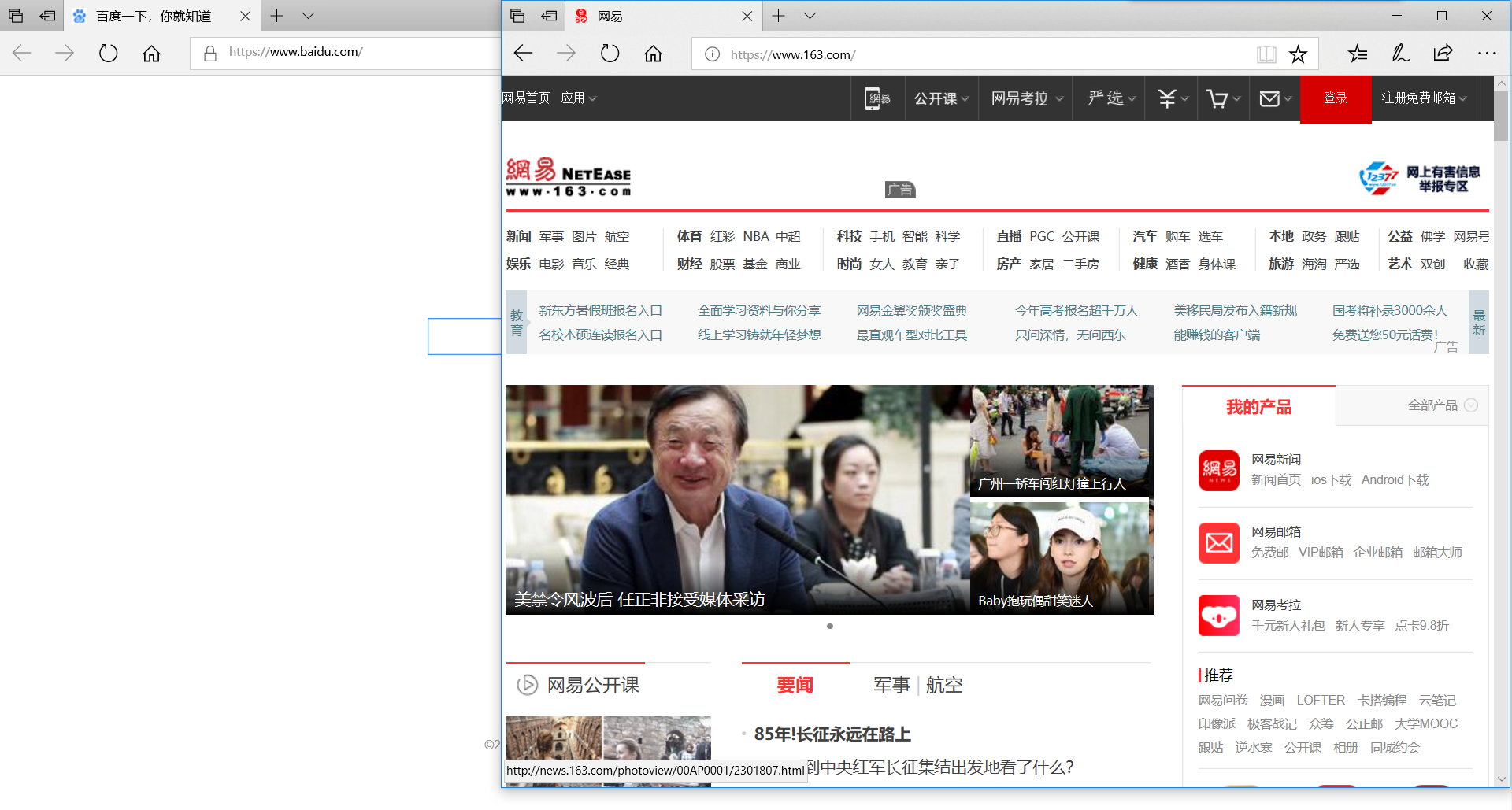
Task: Open the 免费邮 link
Action: [1269, 553]
